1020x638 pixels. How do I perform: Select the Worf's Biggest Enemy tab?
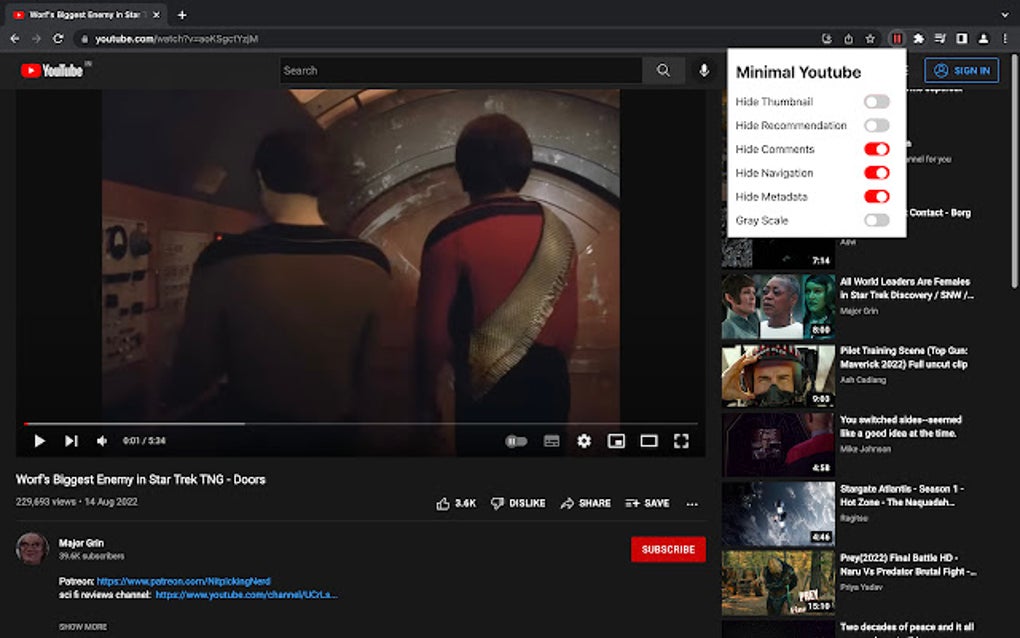[85, 15]
